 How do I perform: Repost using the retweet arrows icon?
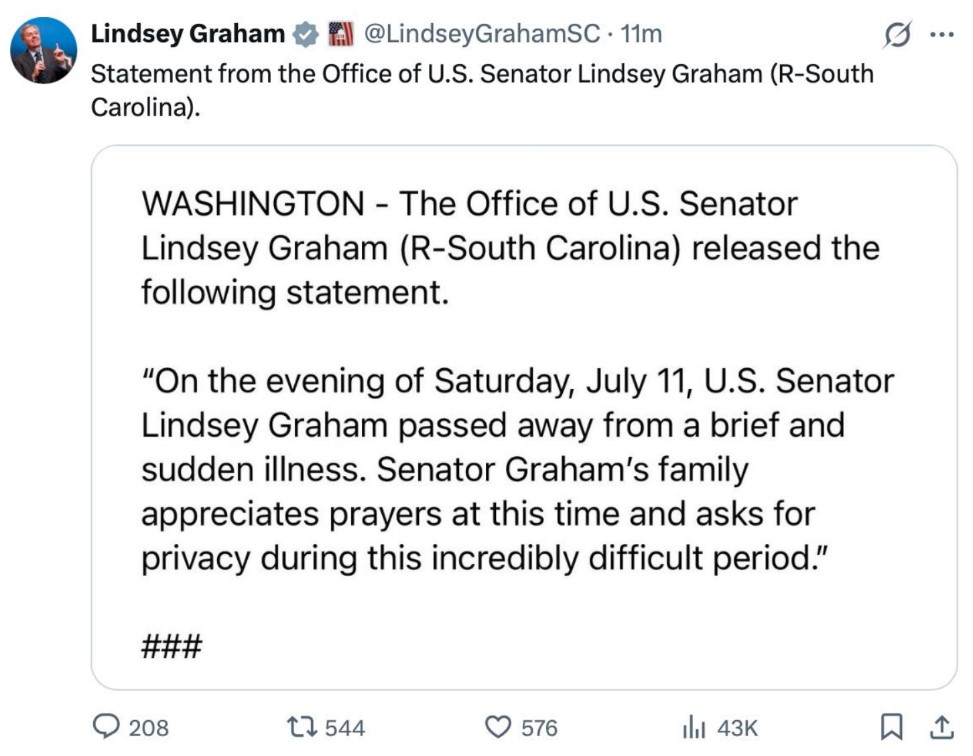point(302,727)
